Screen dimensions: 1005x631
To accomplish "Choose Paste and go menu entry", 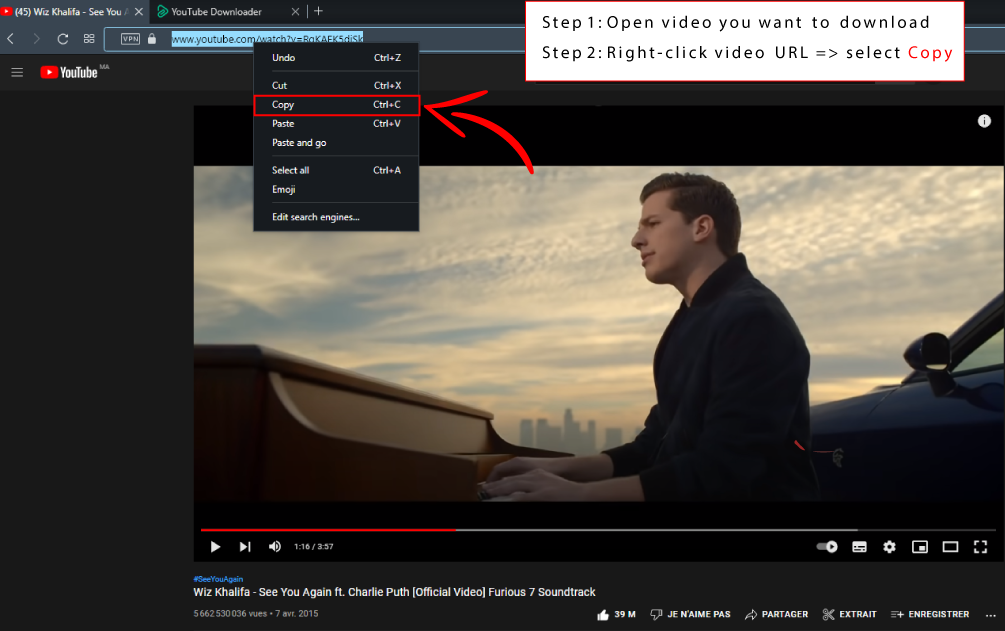I will pyautogui.click(x=336, y=142).
